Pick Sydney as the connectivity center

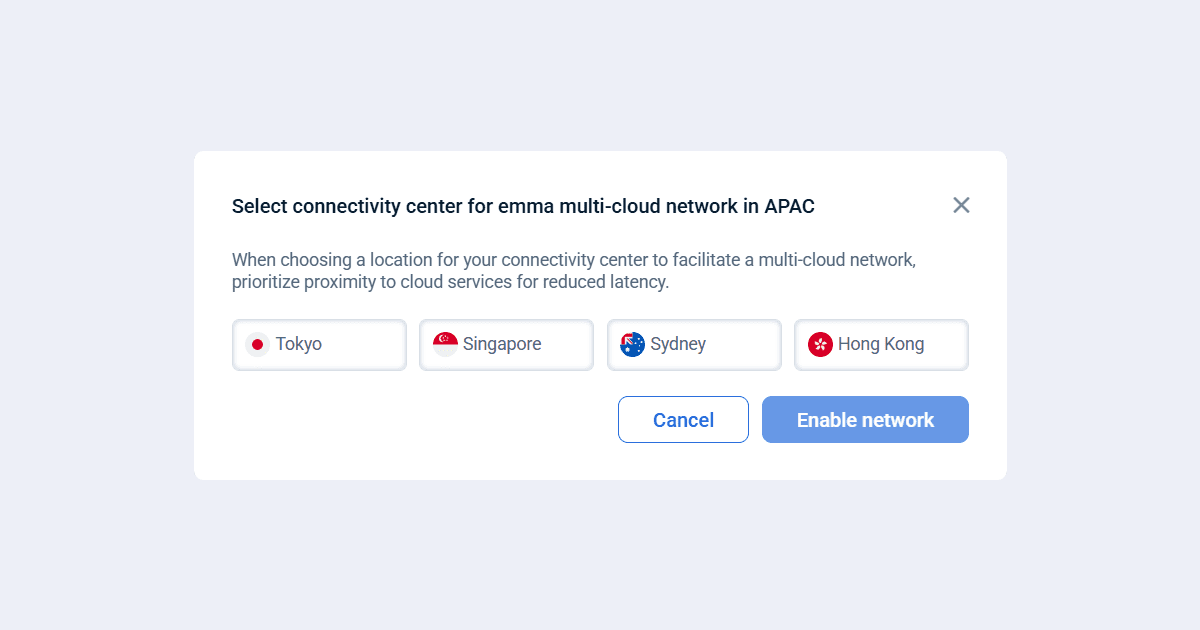(694, 345)
